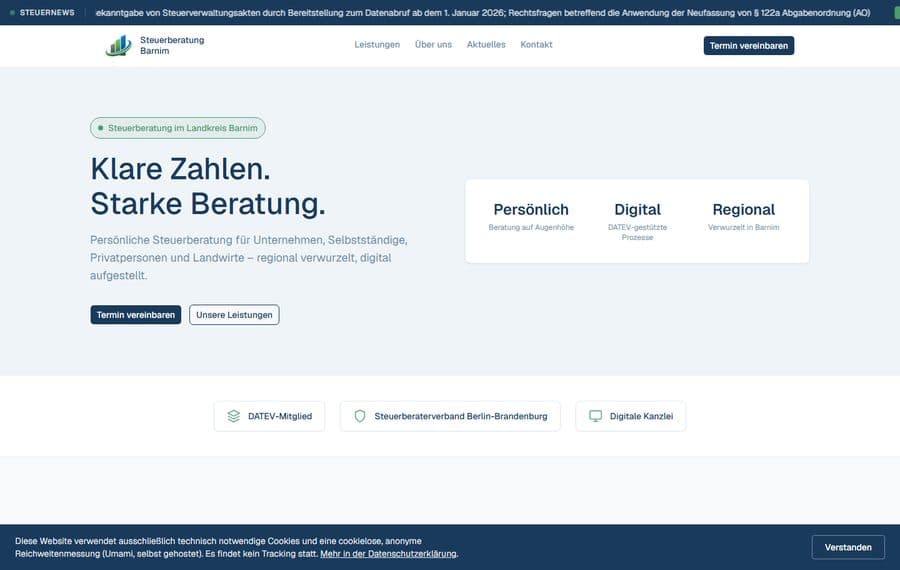Open the Über uns navigation link
The height and width of the screenshot is (570, 900).
coord(433,45)
